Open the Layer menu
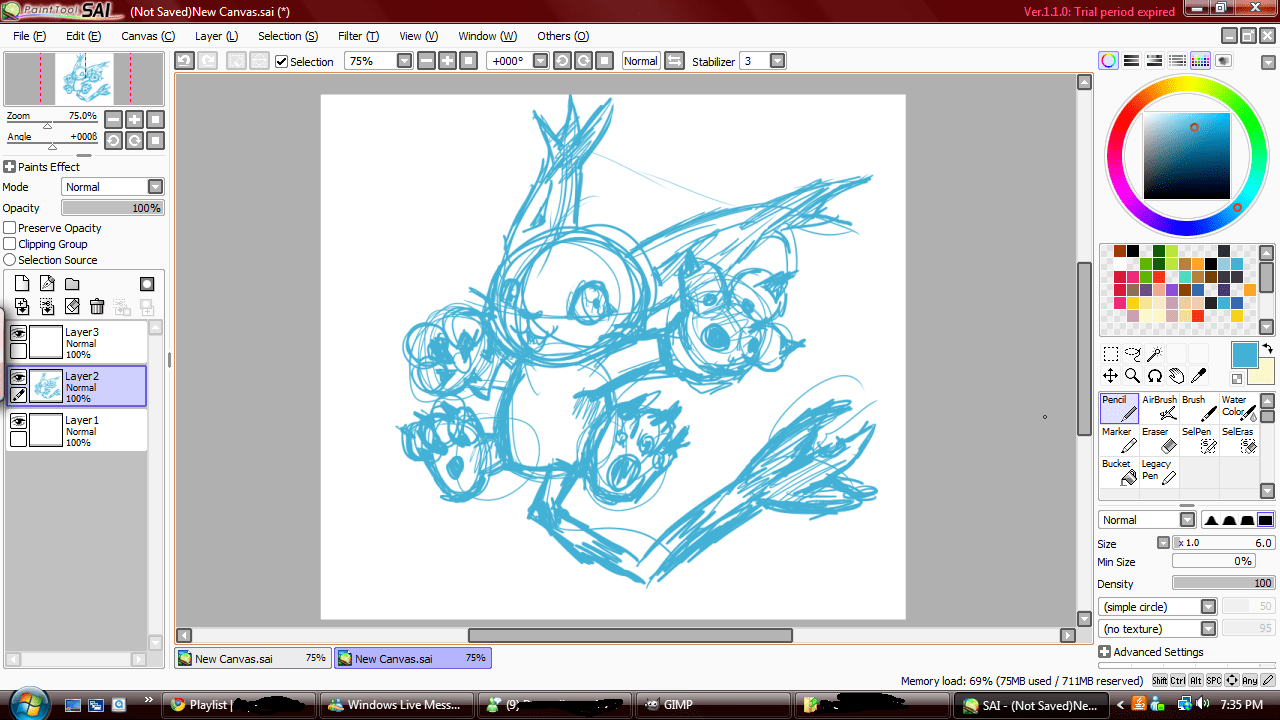This screenshot has height=720, width=1280. click(x=216, y=36)
